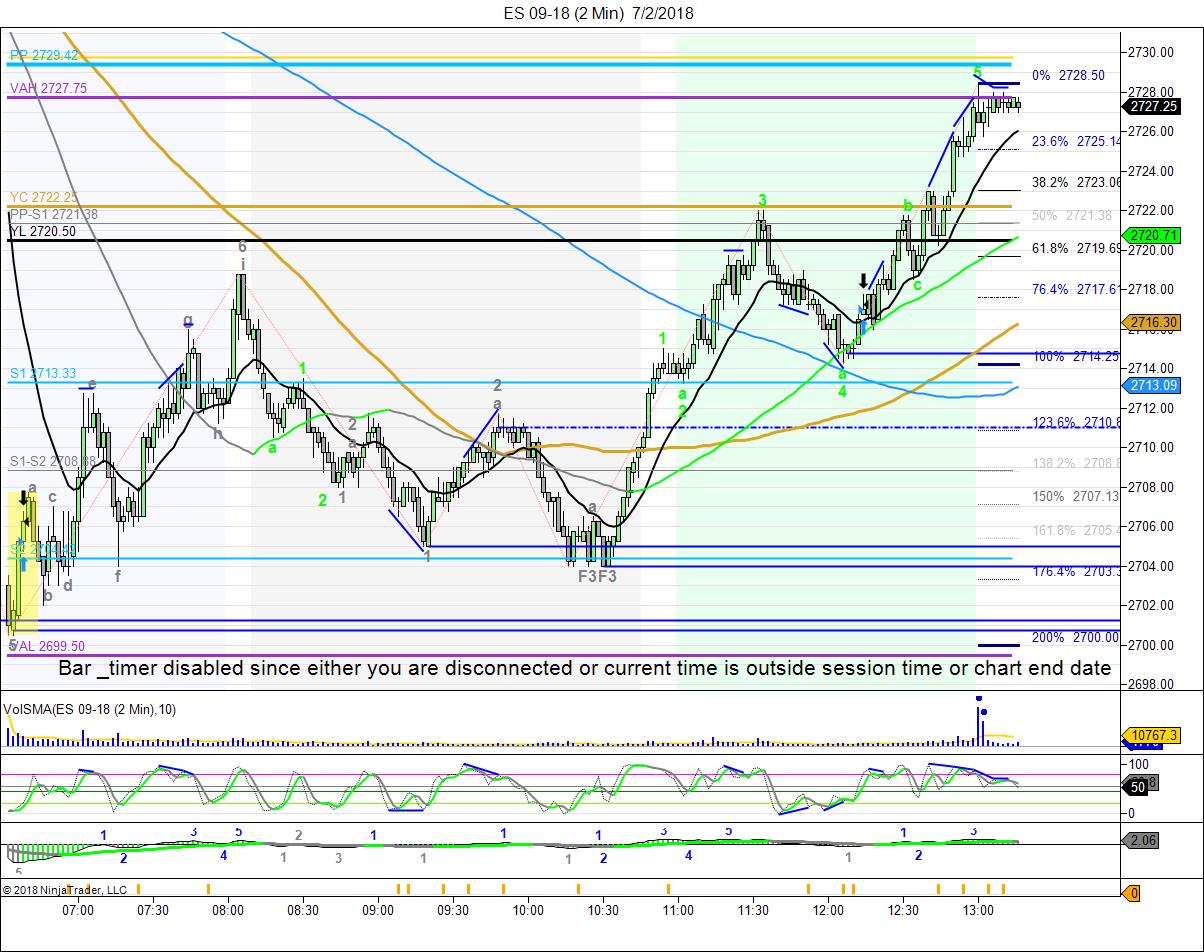The image size is (1204, 952).
Task: Select the PP 2729.42 pivot line label
Action: click(44, 55)
